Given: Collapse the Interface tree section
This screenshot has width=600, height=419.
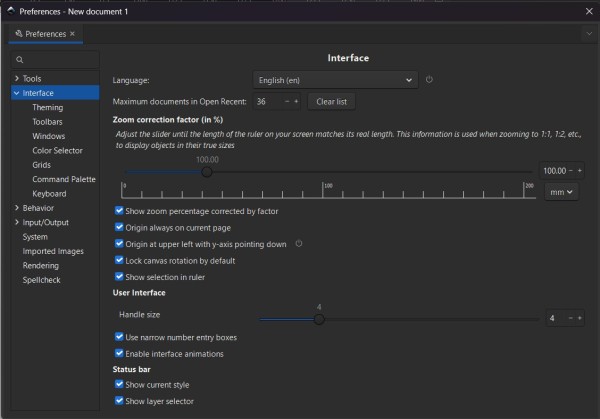Looking at the screenshot, I should pos(16,93).
